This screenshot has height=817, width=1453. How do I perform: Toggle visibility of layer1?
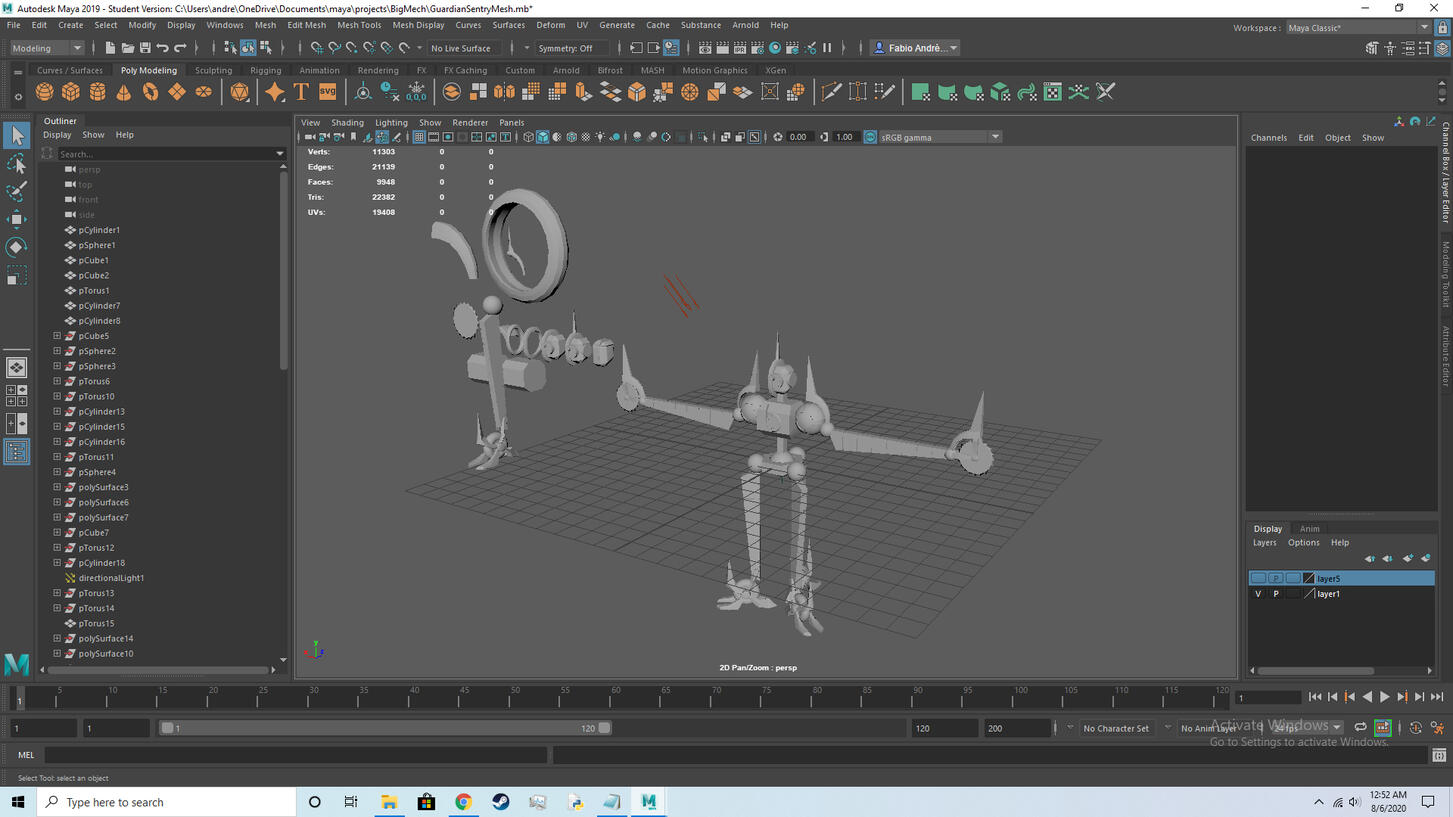1258,594
